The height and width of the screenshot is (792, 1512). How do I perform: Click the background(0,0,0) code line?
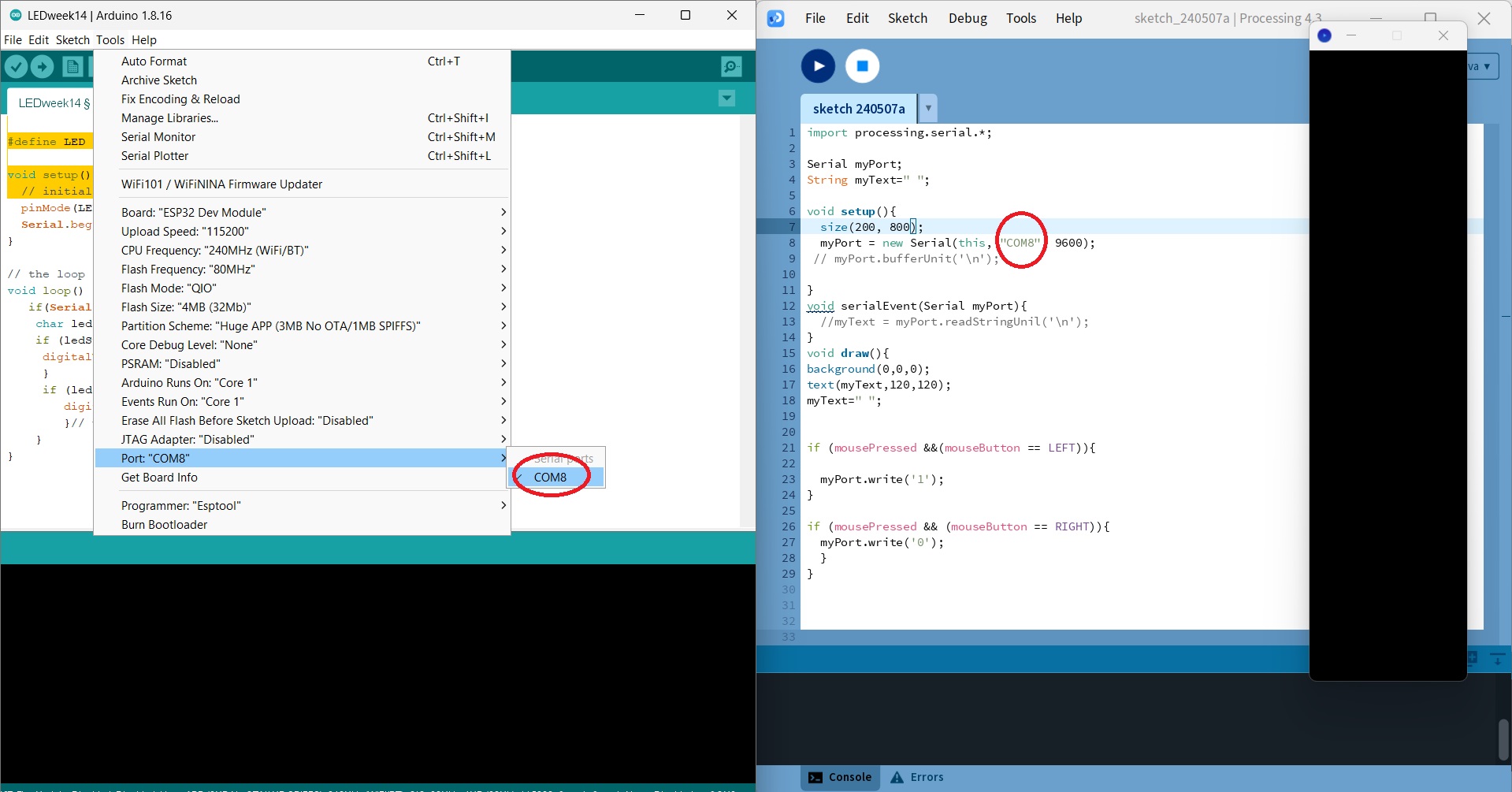coord(868,369)
